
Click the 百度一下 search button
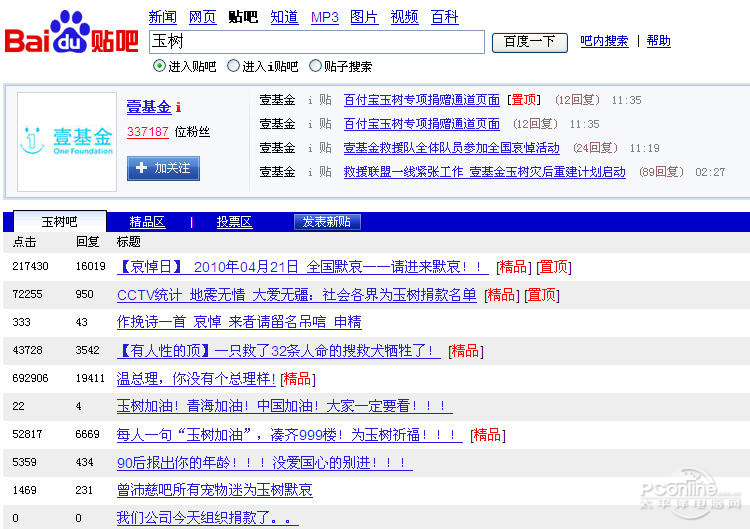tap(529, 42)
